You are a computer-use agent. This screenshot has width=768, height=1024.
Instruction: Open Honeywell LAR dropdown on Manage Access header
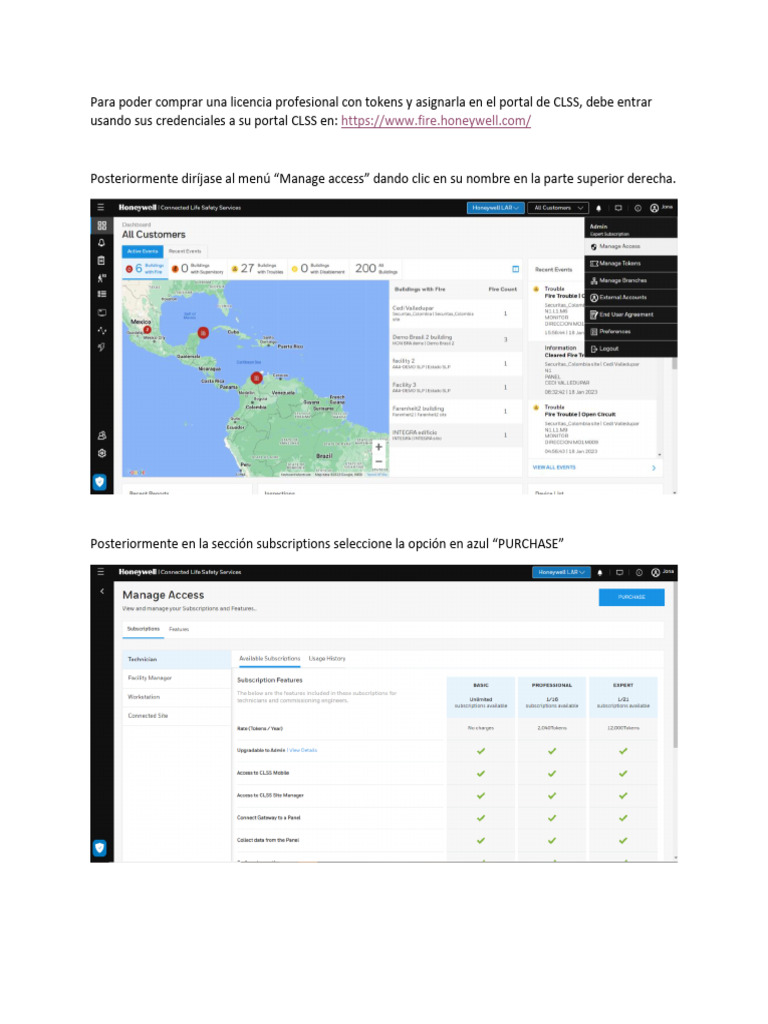[560, 573]
